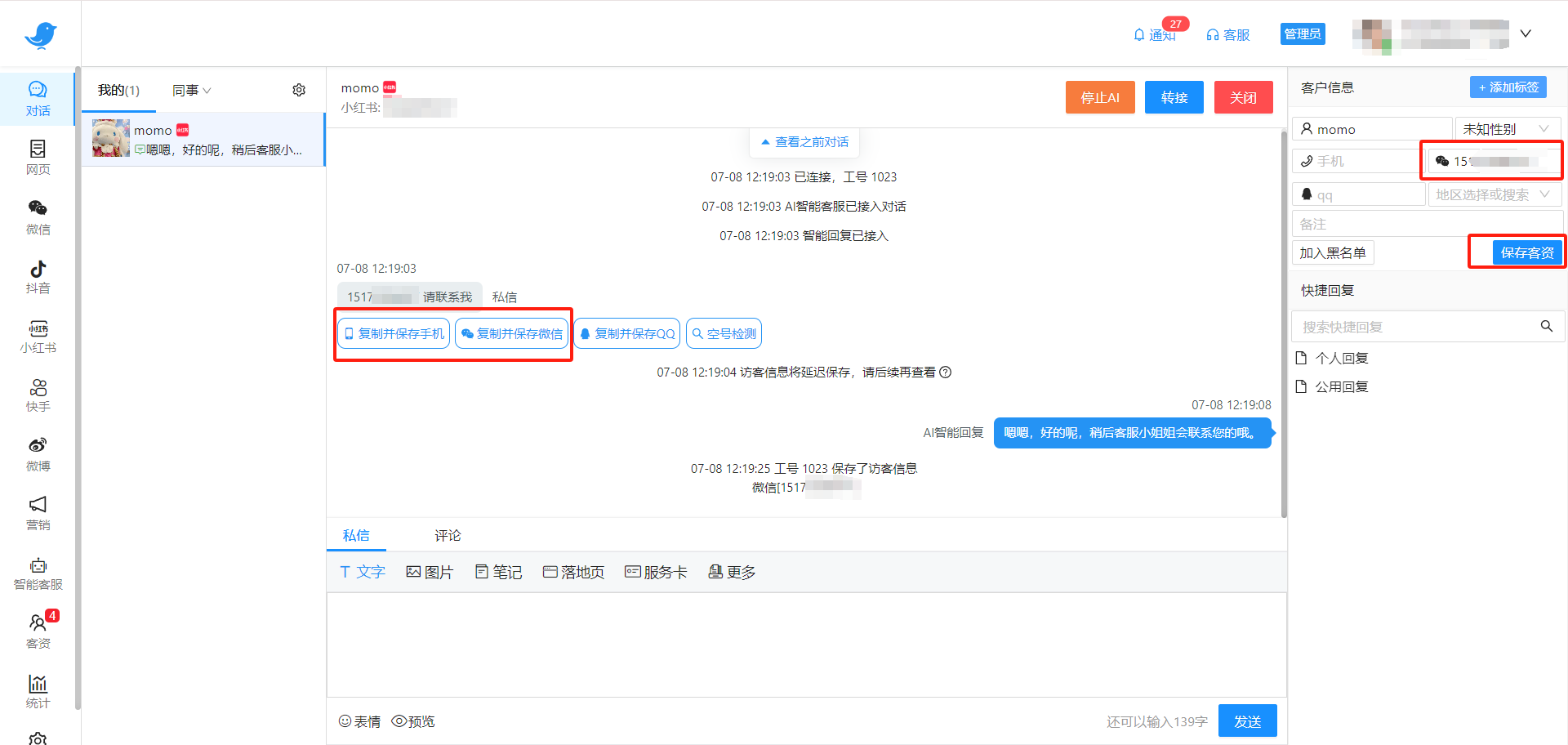Select the 图片 message type tab

click(x=430, y=573)
